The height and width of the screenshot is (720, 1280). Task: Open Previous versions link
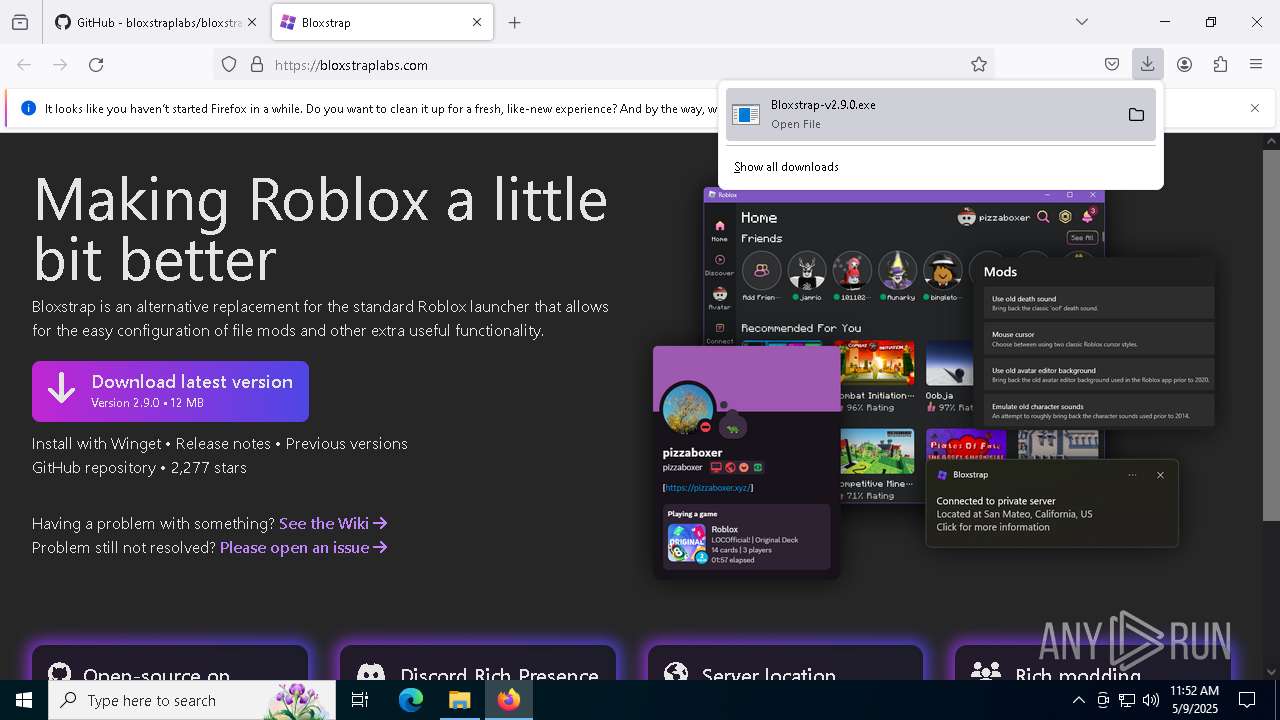[347, 443]
